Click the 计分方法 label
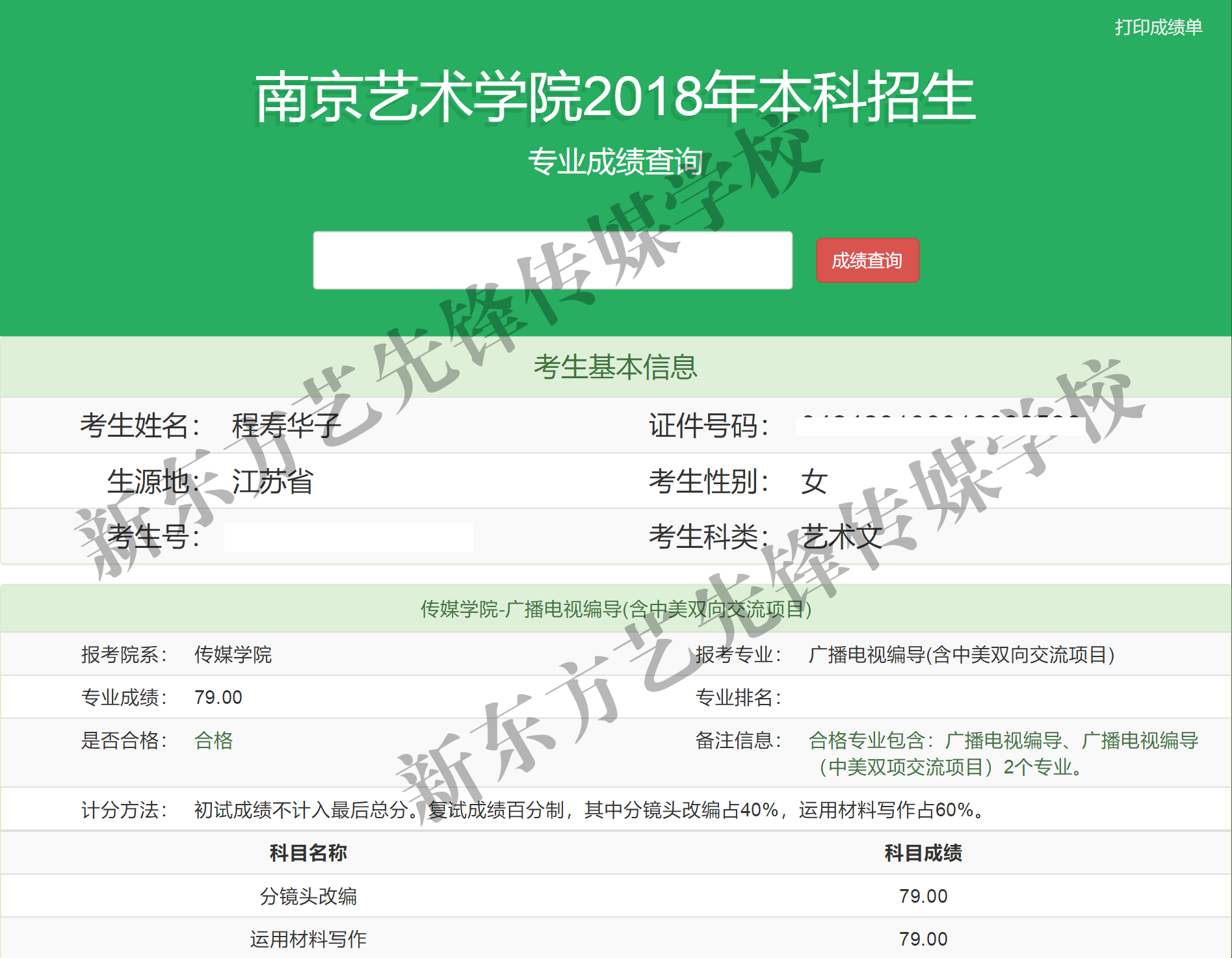 click(x=124, y=810)
